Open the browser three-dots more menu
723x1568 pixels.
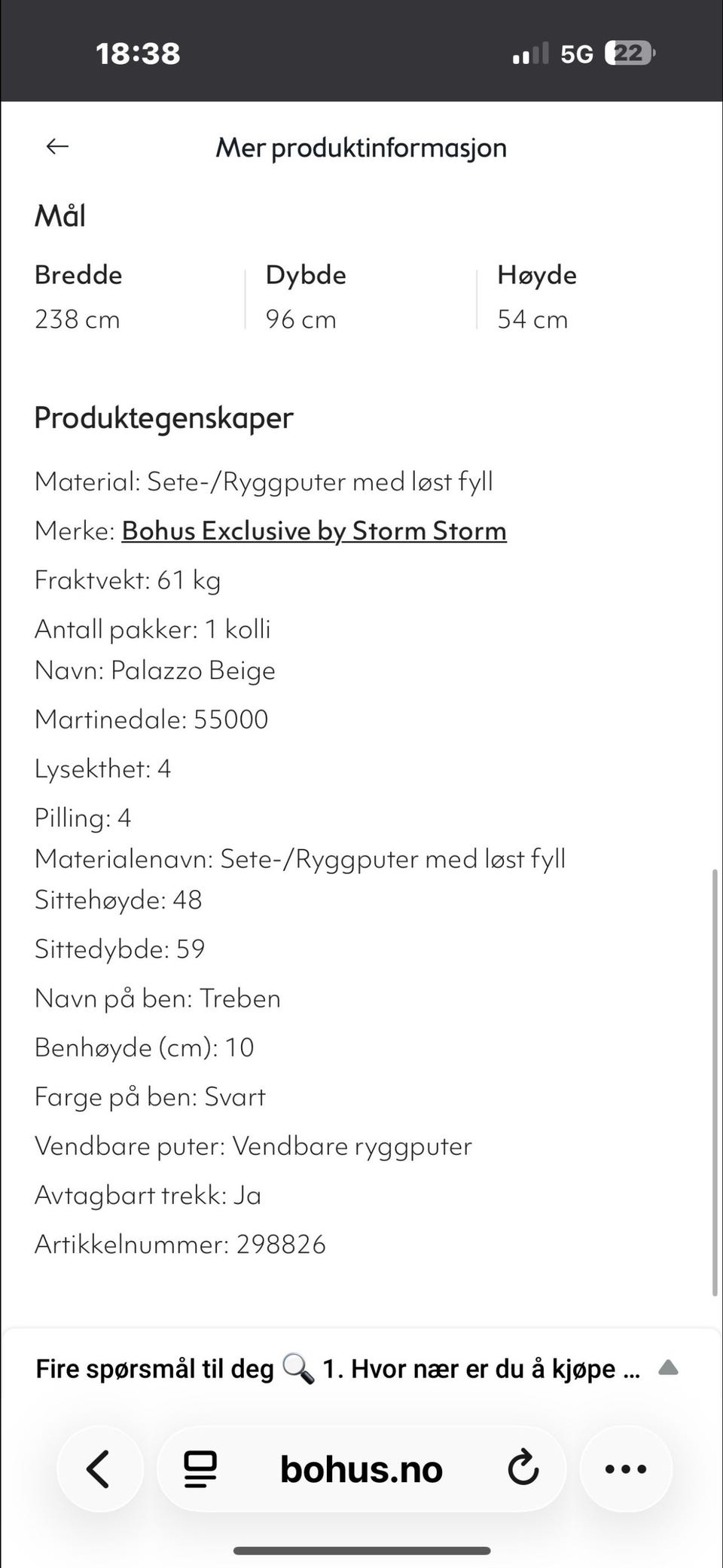coord(625,1469)
